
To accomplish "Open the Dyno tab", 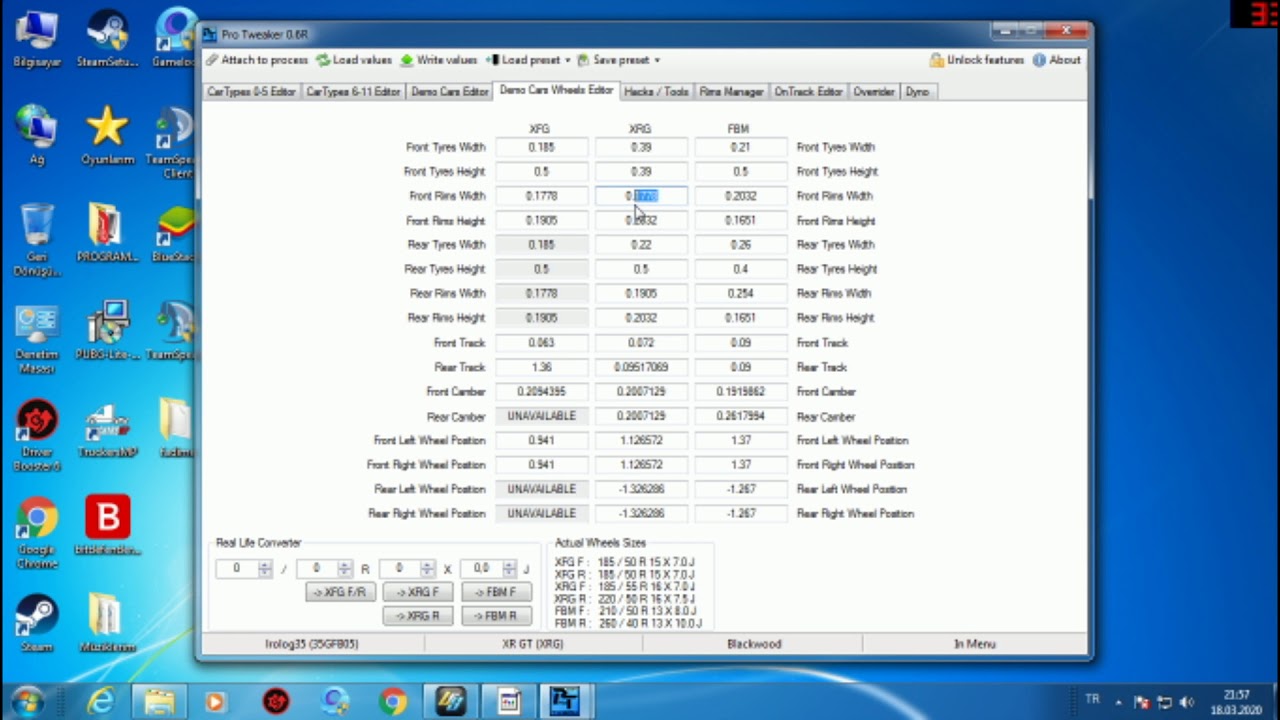I will click(917, 91).
